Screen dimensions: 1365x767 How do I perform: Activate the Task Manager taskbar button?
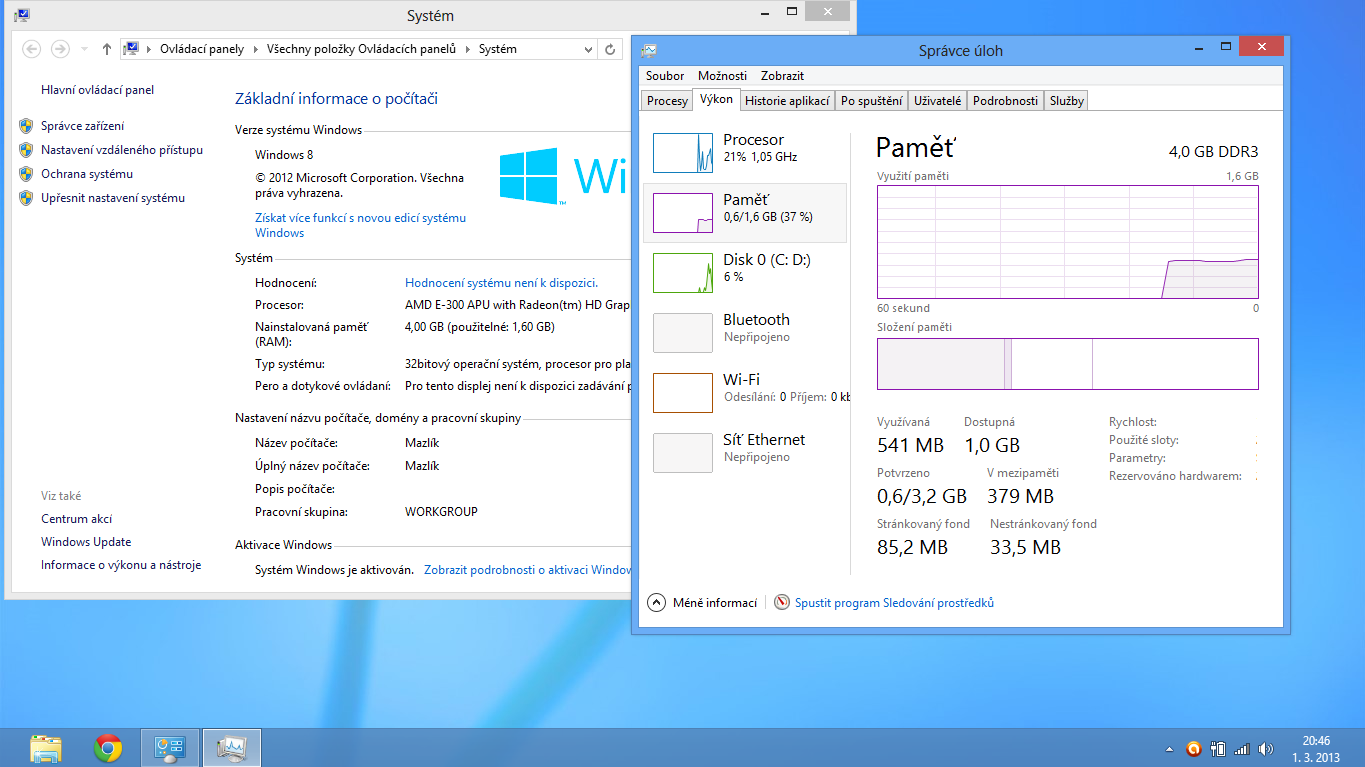coord(232,748)
